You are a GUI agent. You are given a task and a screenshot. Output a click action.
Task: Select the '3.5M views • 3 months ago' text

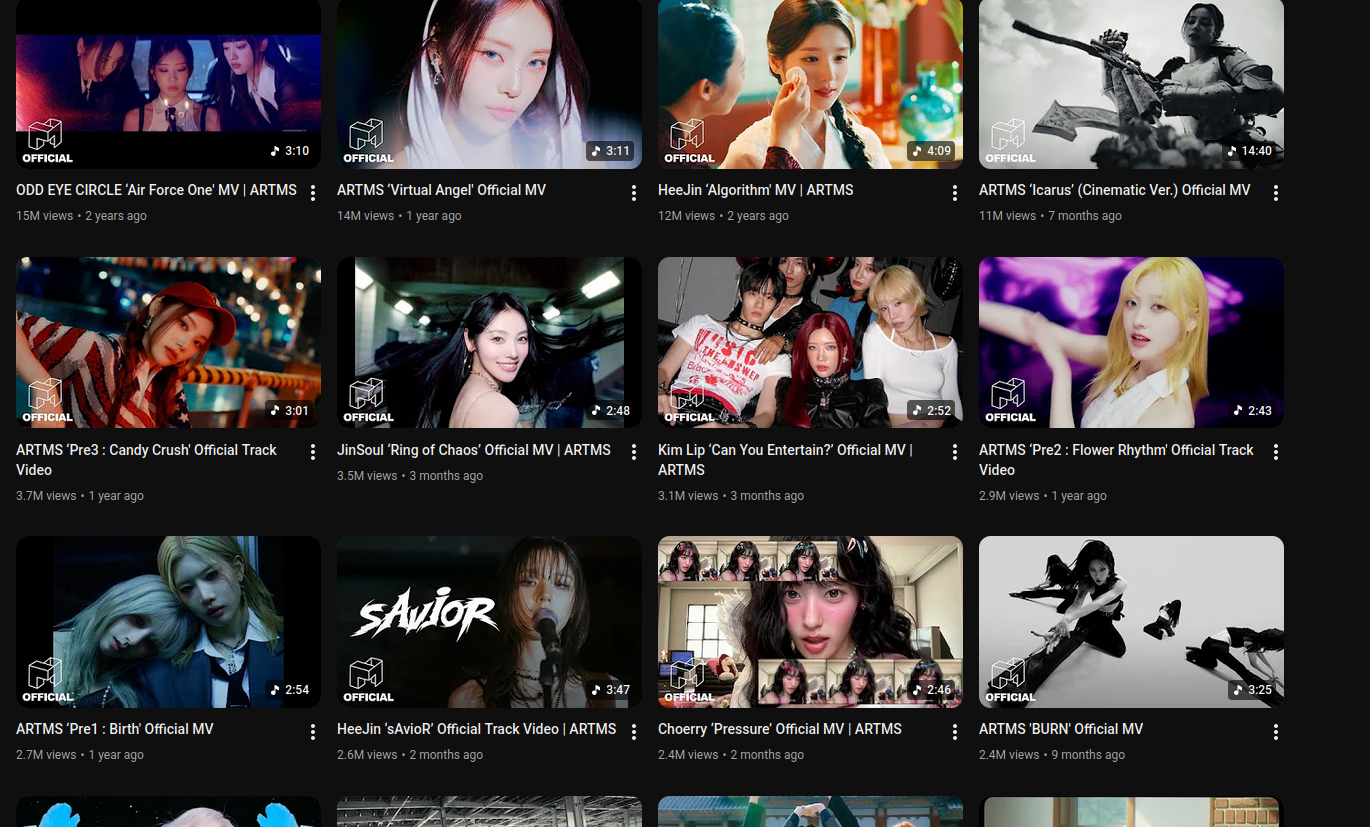[410, 476]
